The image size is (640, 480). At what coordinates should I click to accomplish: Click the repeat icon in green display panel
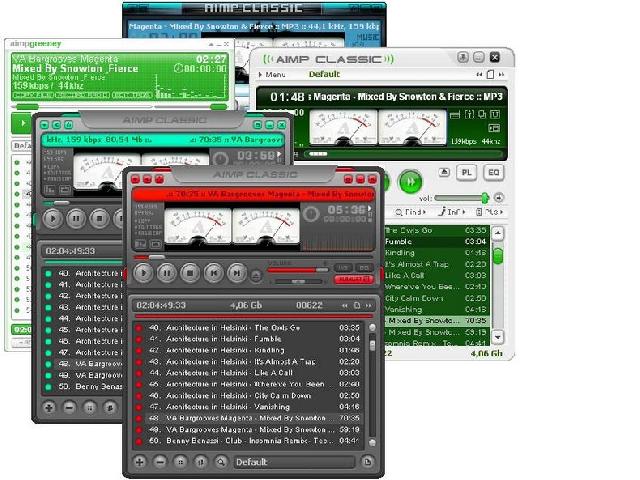coord(495,114)
